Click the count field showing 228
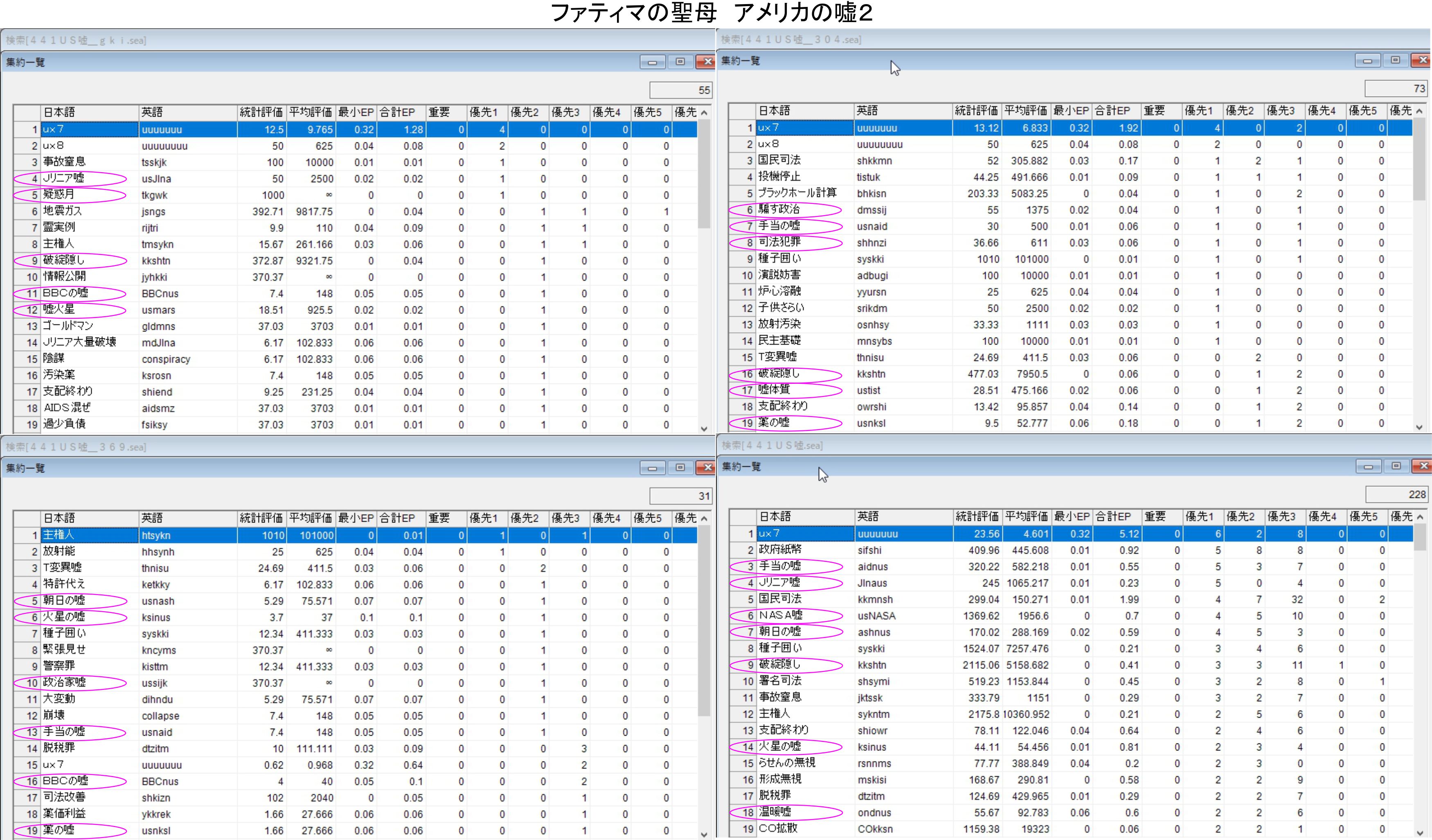 (1396, 494)
